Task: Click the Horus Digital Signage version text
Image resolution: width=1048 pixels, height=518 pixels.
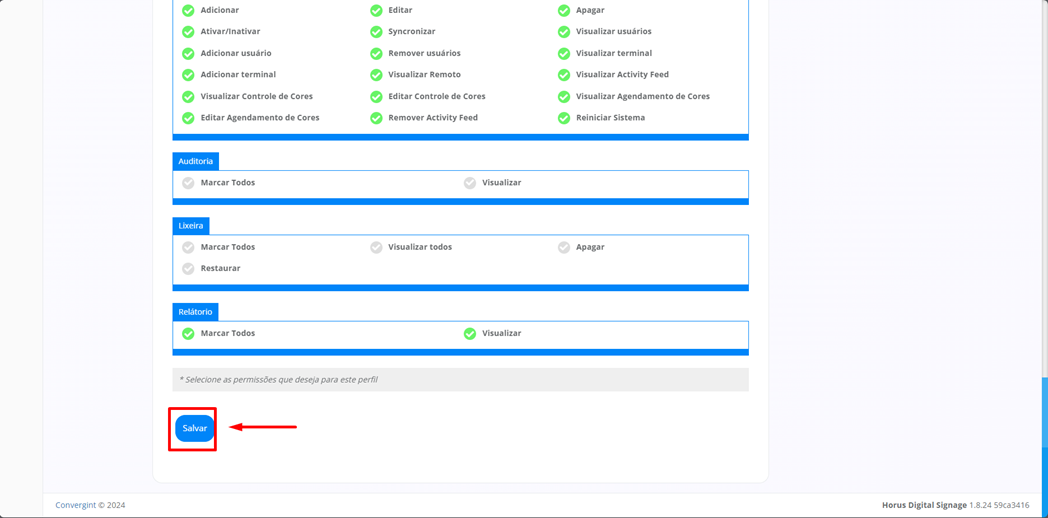Action: tap(956, 505)
